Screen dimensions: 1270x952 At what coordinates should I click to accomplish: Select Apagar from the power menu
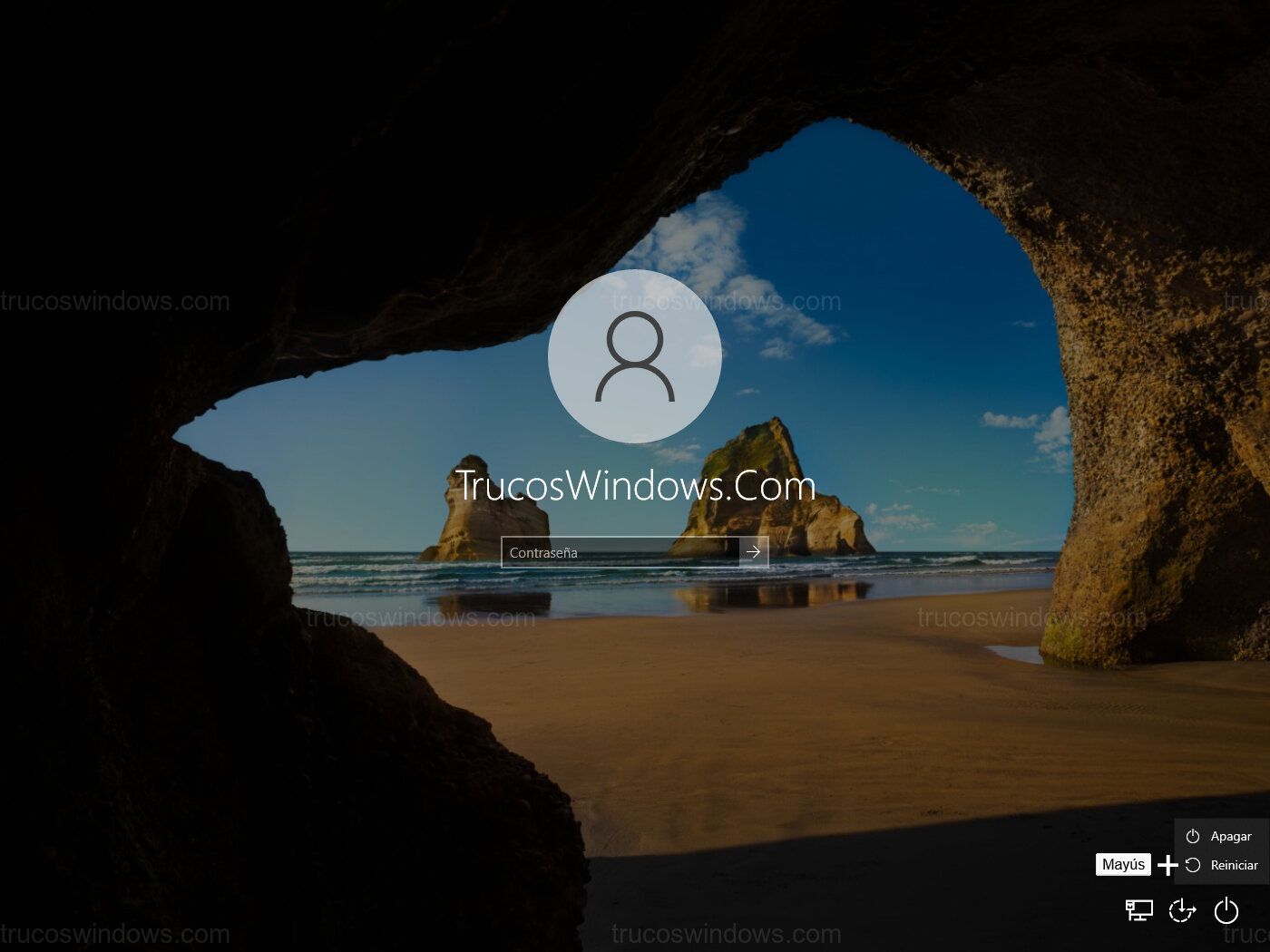[1230, 836]
